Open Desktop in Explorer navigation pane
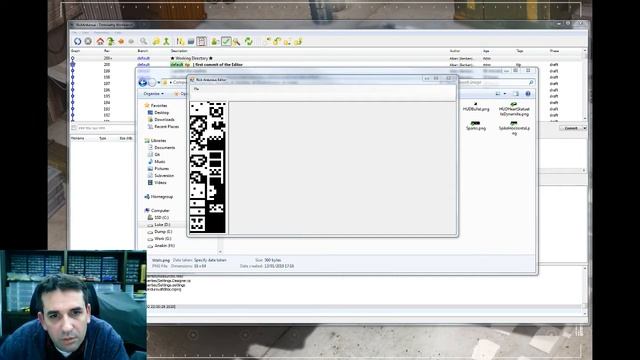The width and height of the screenshot is (640, 360). (x=161, y=113)
